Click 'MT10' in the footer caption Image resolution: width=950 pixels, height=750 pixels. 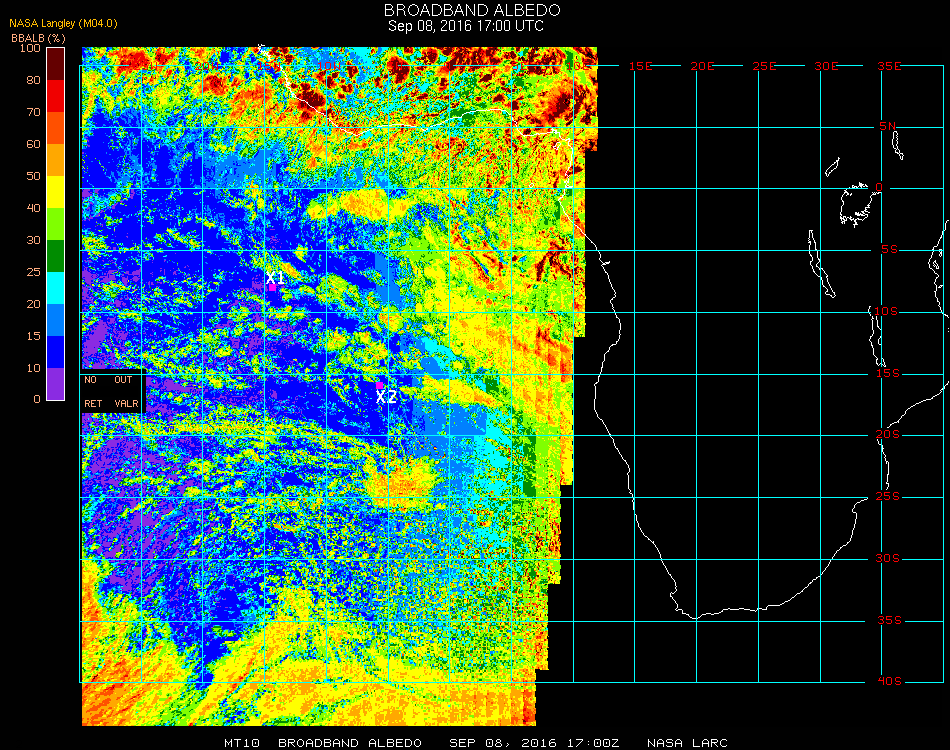pyautogui.click(x=242, y=743)
